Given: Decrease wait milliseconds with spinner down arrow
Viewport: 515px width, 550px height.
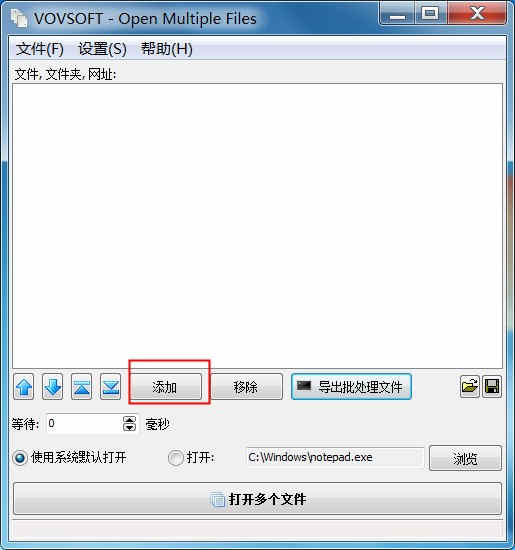Looking at the screenshot, I should [x=129, y=427].
